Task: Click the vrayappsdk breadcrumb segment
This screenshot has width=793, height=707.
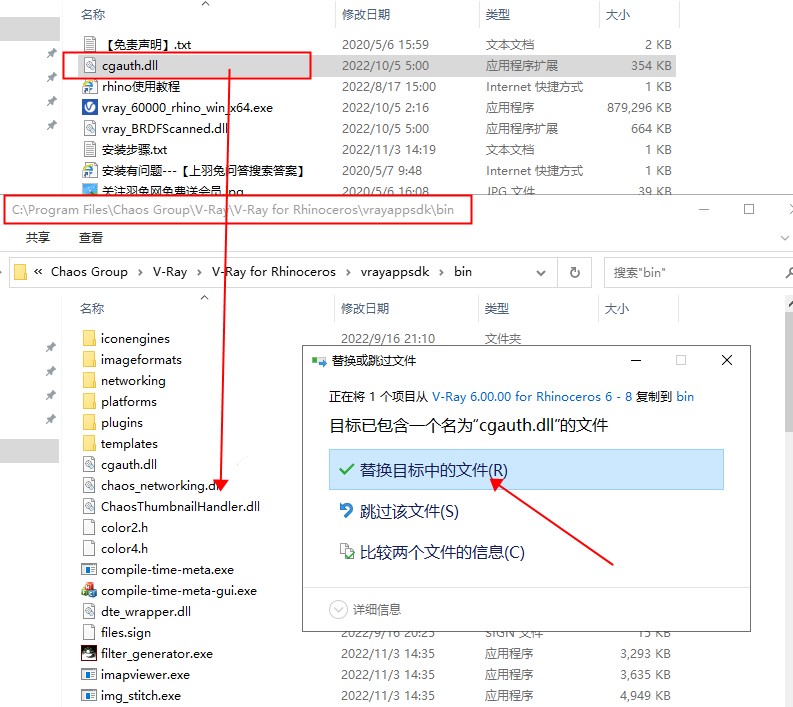Action: [x=395, y=272]
